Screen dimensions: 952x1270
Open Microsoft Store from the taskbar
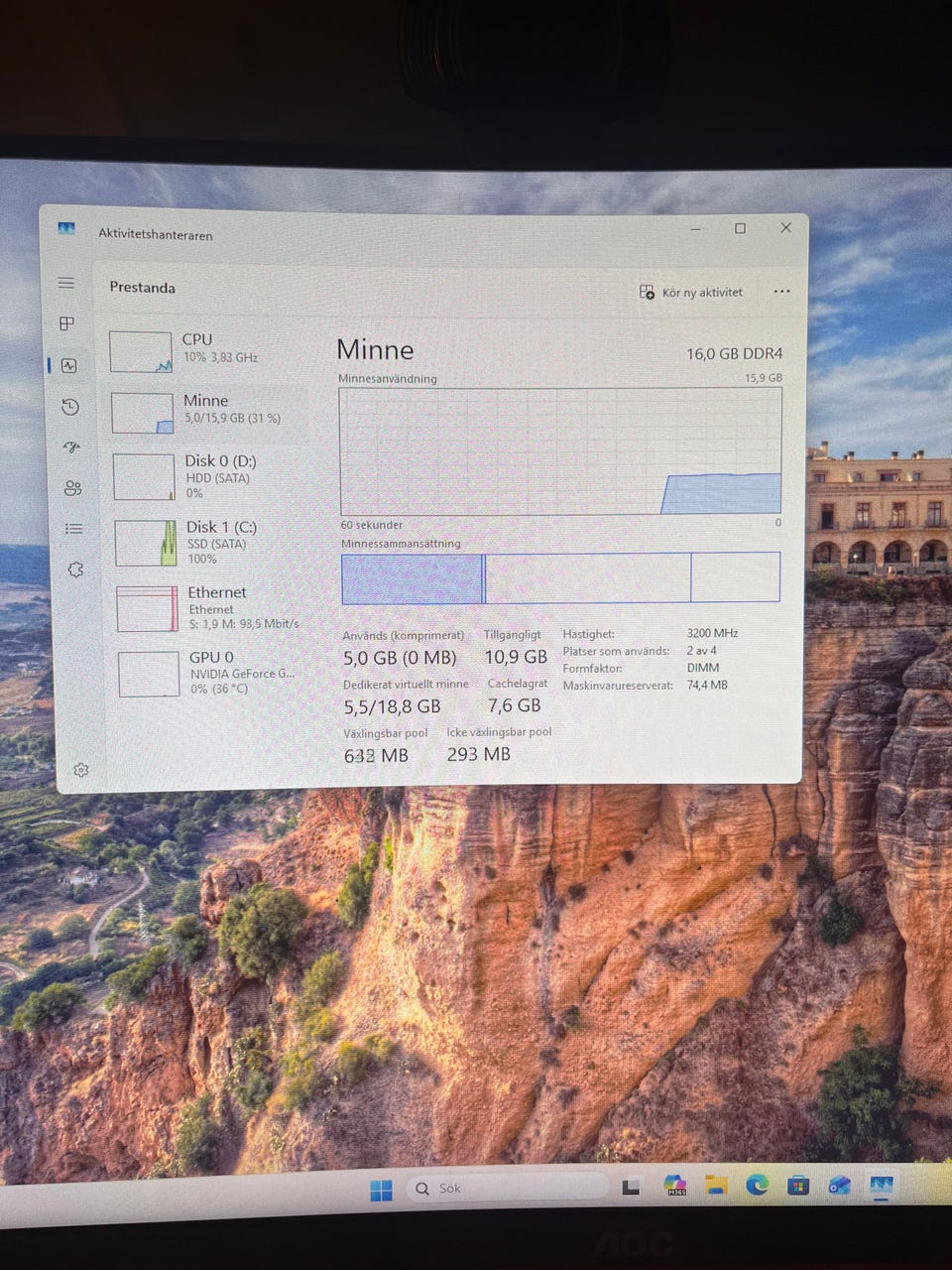[x=798, y=1186]
